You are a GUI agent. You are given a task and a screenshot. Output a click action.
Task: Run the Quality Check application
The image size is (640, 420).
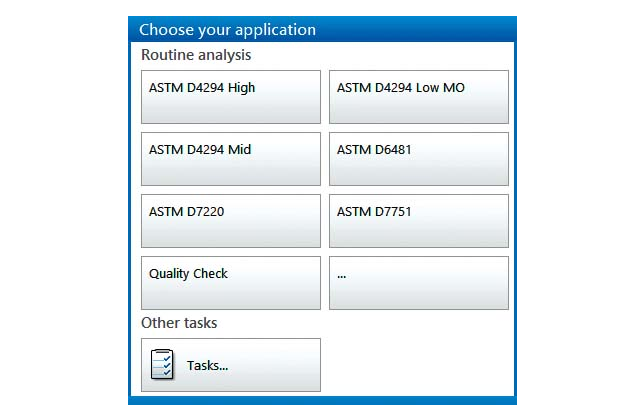(x=230, y=283)
